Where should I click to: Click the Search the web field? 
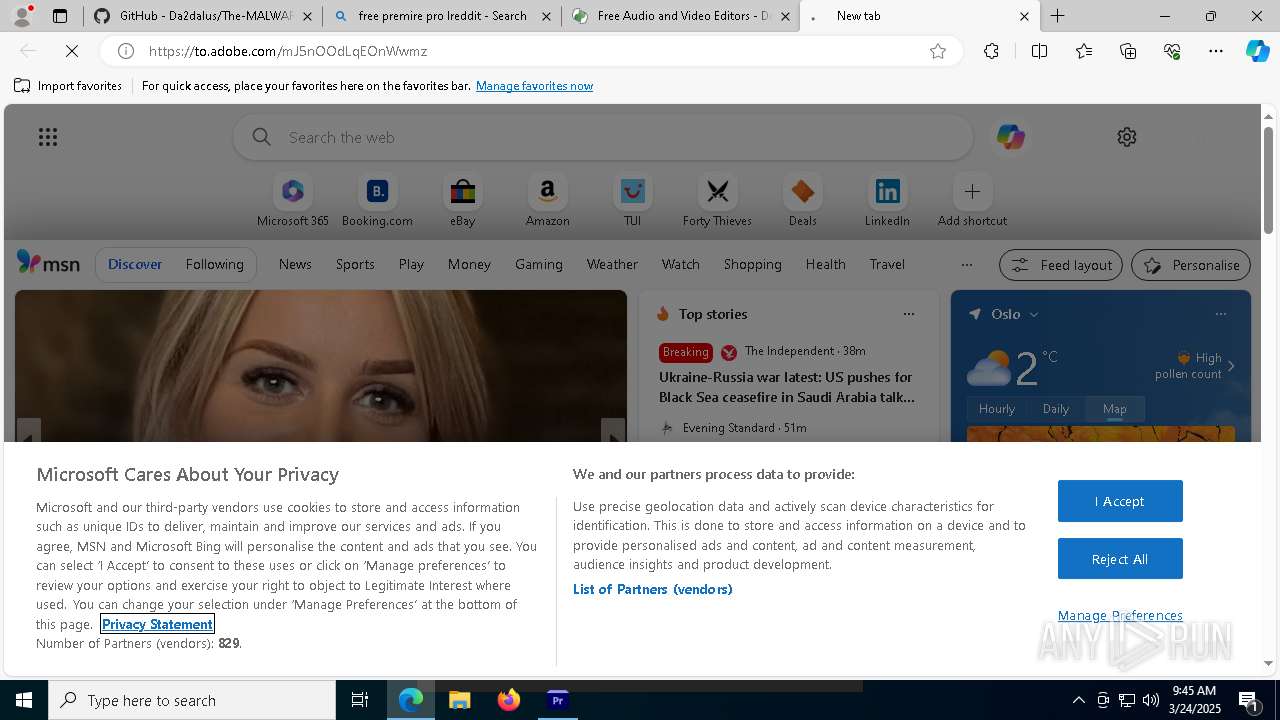coord(603,137)
